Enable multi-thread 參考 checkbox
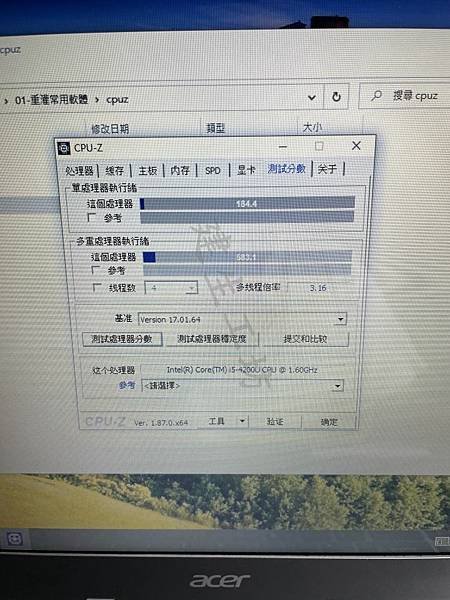 pyautogui.click(x=96, y=270)
